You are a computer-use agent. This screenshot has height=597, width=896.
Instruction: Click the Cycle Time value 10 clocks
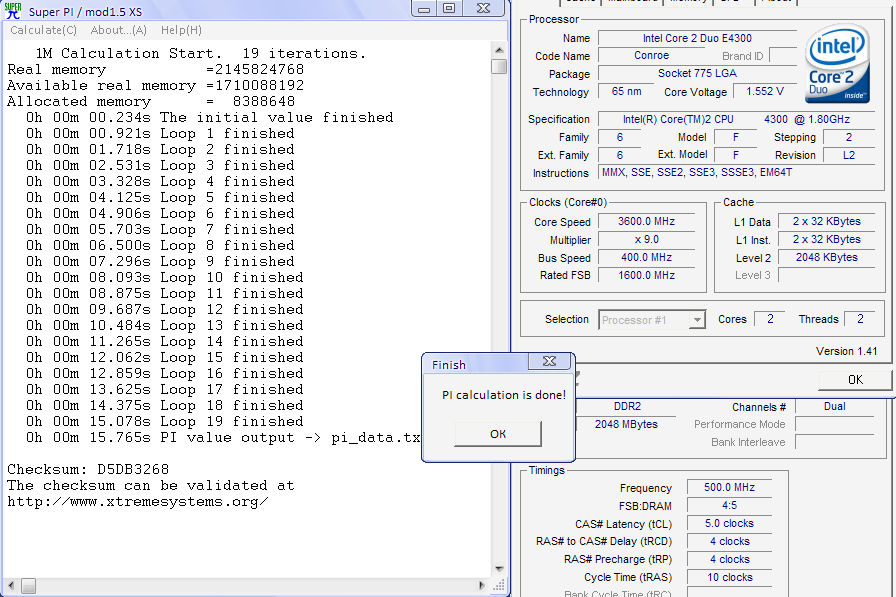729,578
